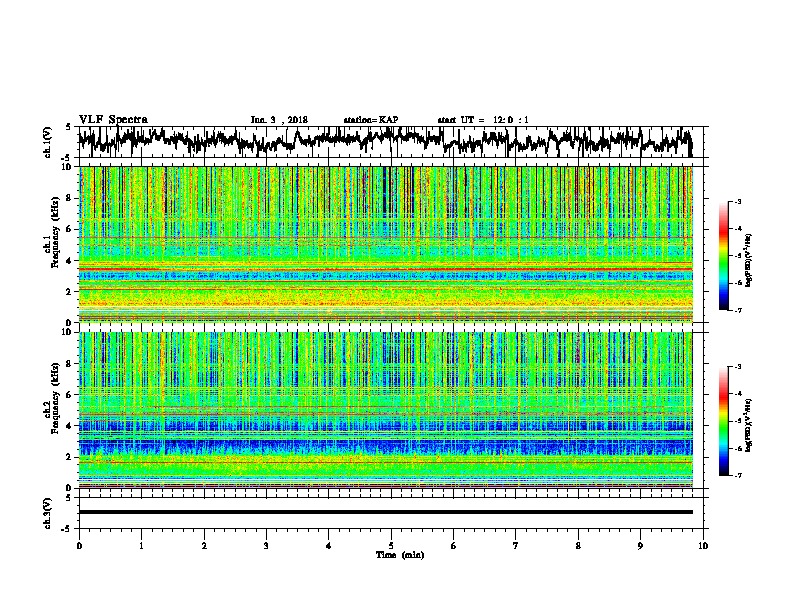Click the "1" tick label on time axis
The width and height of the screenshot is (792, 612).
pyautogui.click(x=141, y=546)
